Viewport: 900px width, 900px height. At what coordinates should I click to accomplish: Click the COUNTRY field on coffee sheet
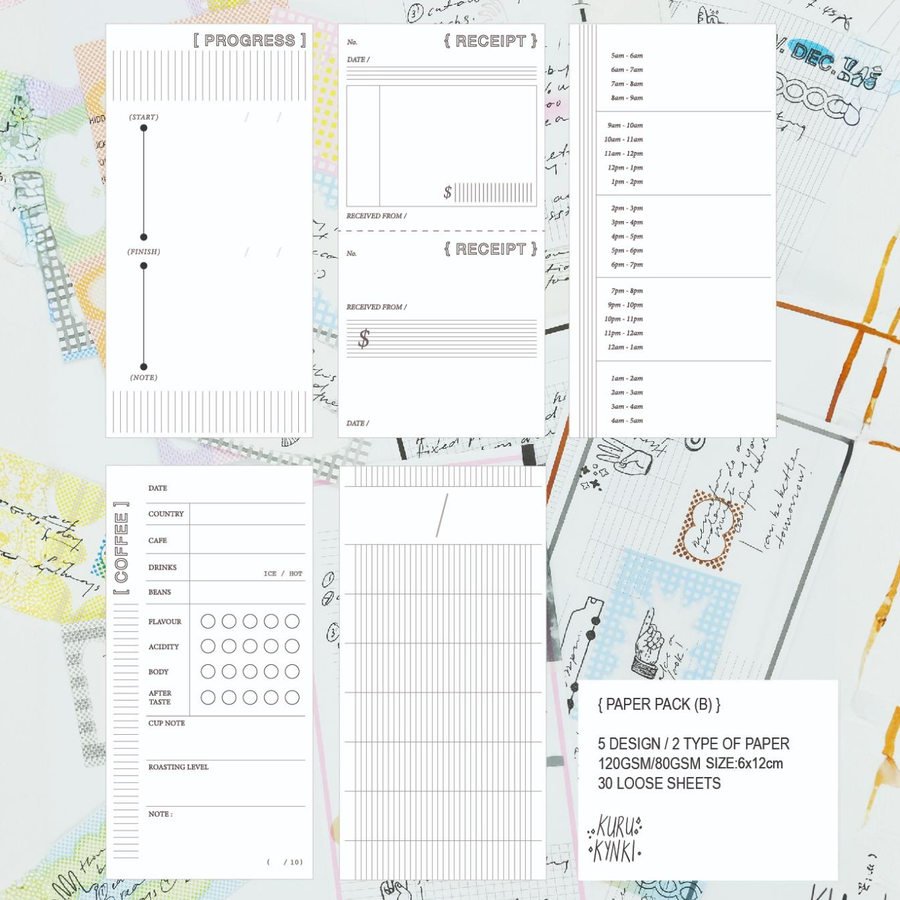[247, 514]
